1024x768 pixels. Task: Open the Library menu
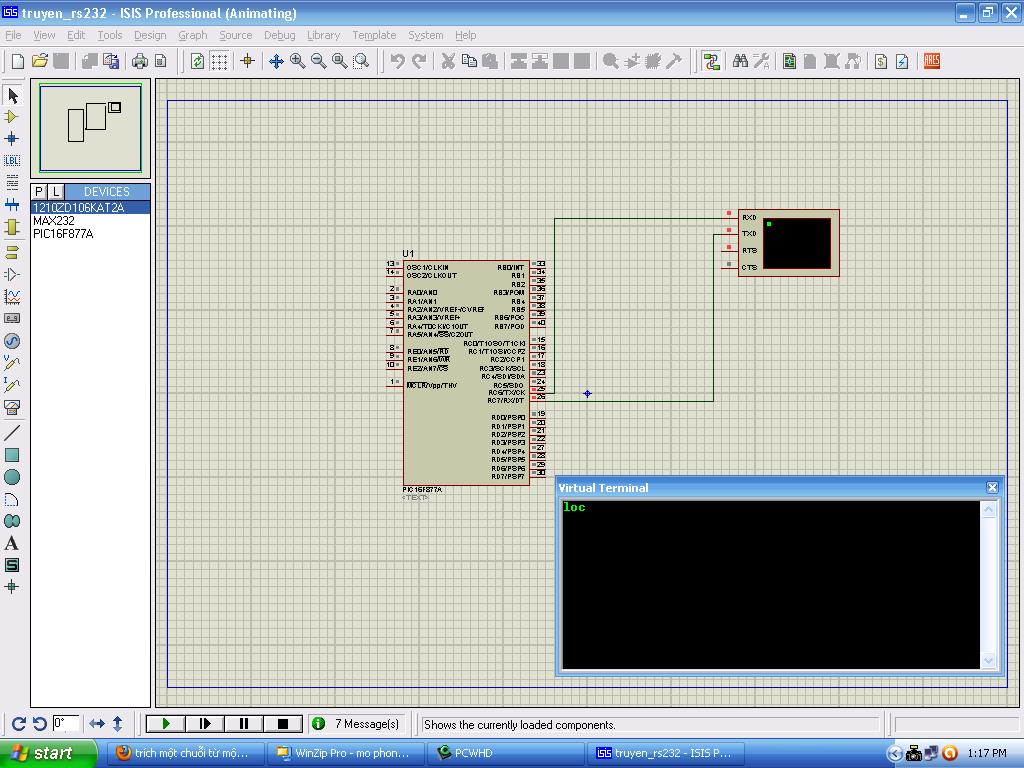(323, 35)
